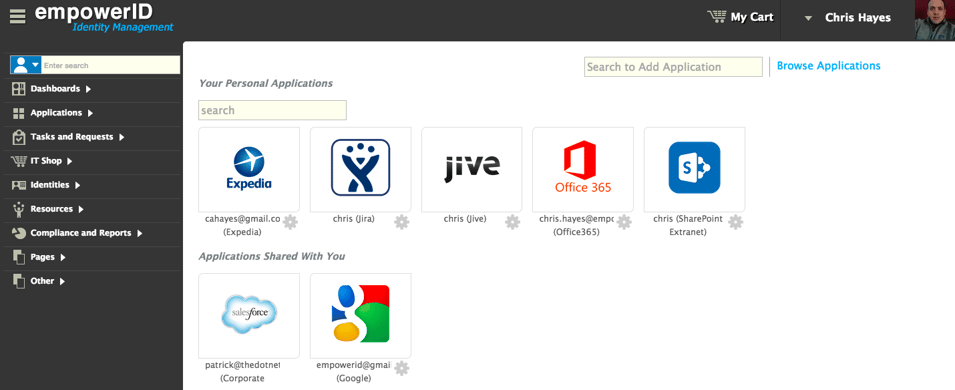Click the IT Shop cart icon
Image resolution: width=955 pixels, height=390 pixels.
19,161
